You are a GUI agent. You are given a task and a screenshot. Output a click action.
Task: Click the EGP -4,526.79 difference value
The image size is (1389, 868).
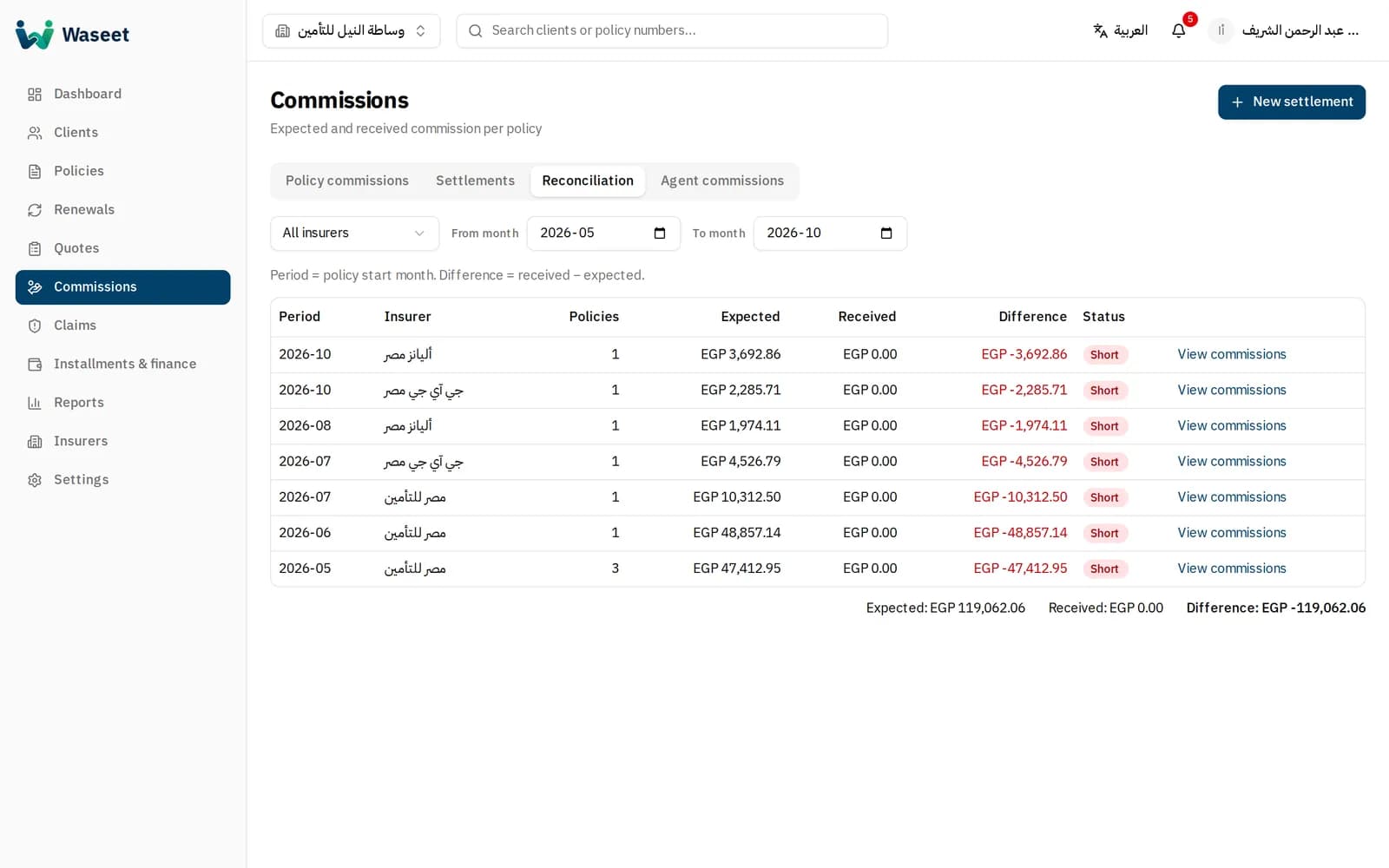tap(1024, 462)
